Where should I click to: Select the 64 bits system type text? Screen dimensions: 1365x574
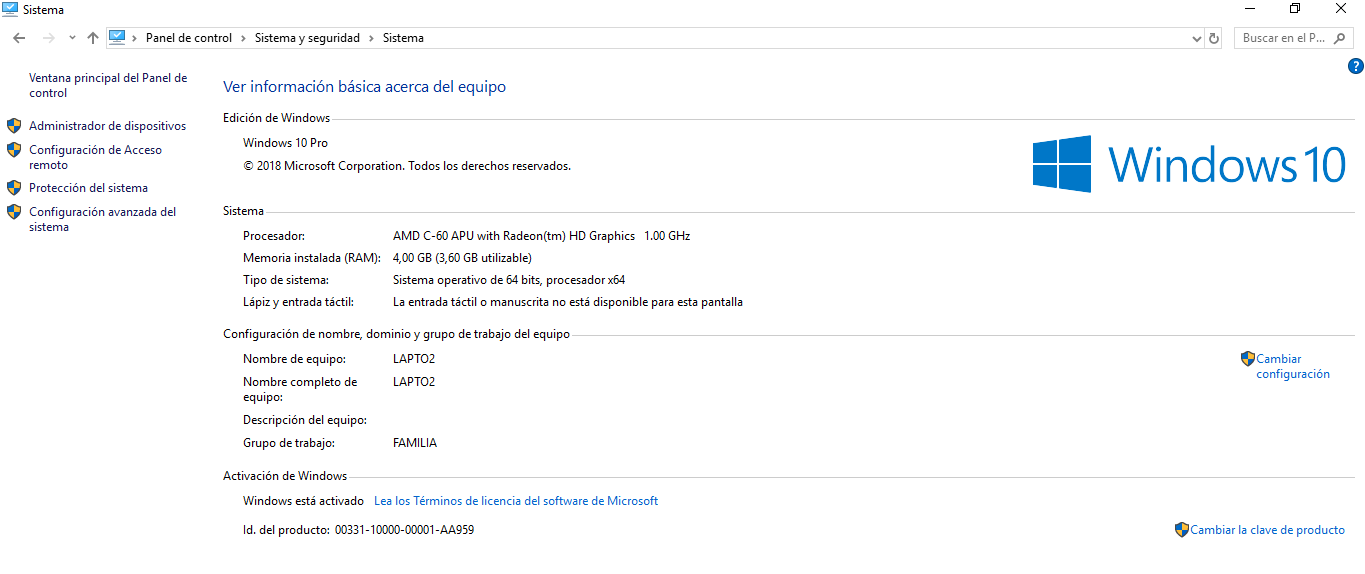coord(509,280)
